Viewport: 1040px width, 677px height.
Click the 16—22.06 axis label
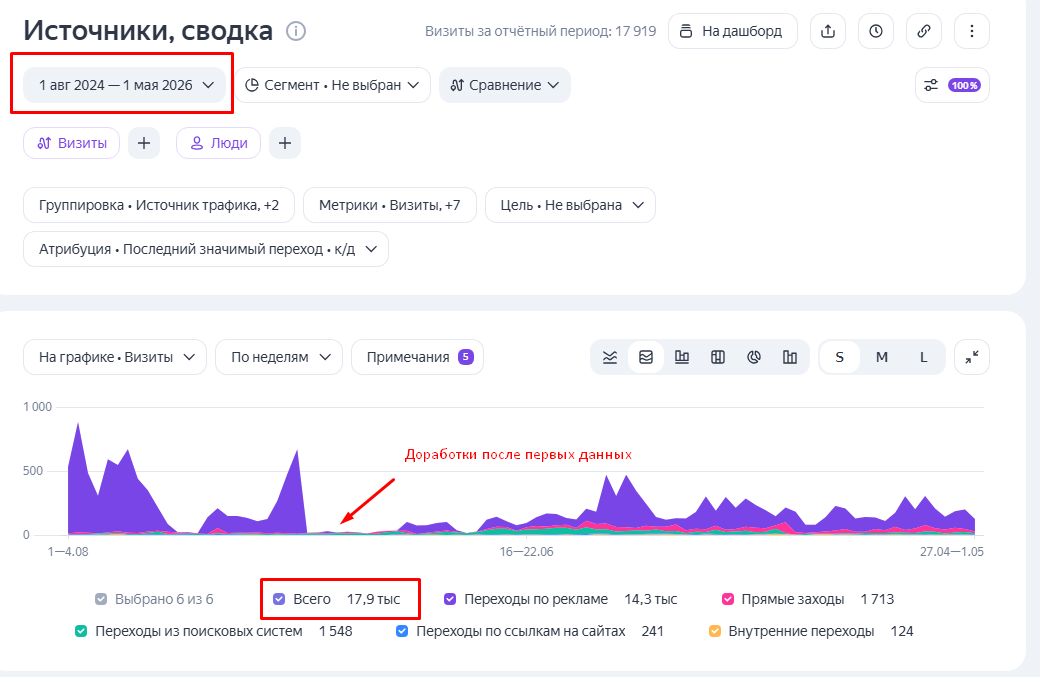tap(527, 552)
